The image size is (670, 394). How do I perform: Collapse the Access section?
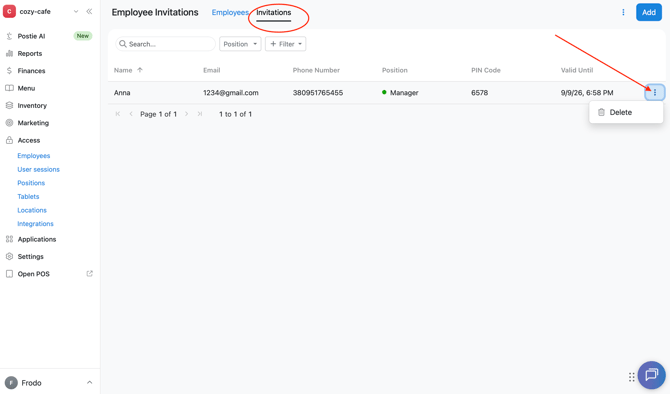(29, 140)
